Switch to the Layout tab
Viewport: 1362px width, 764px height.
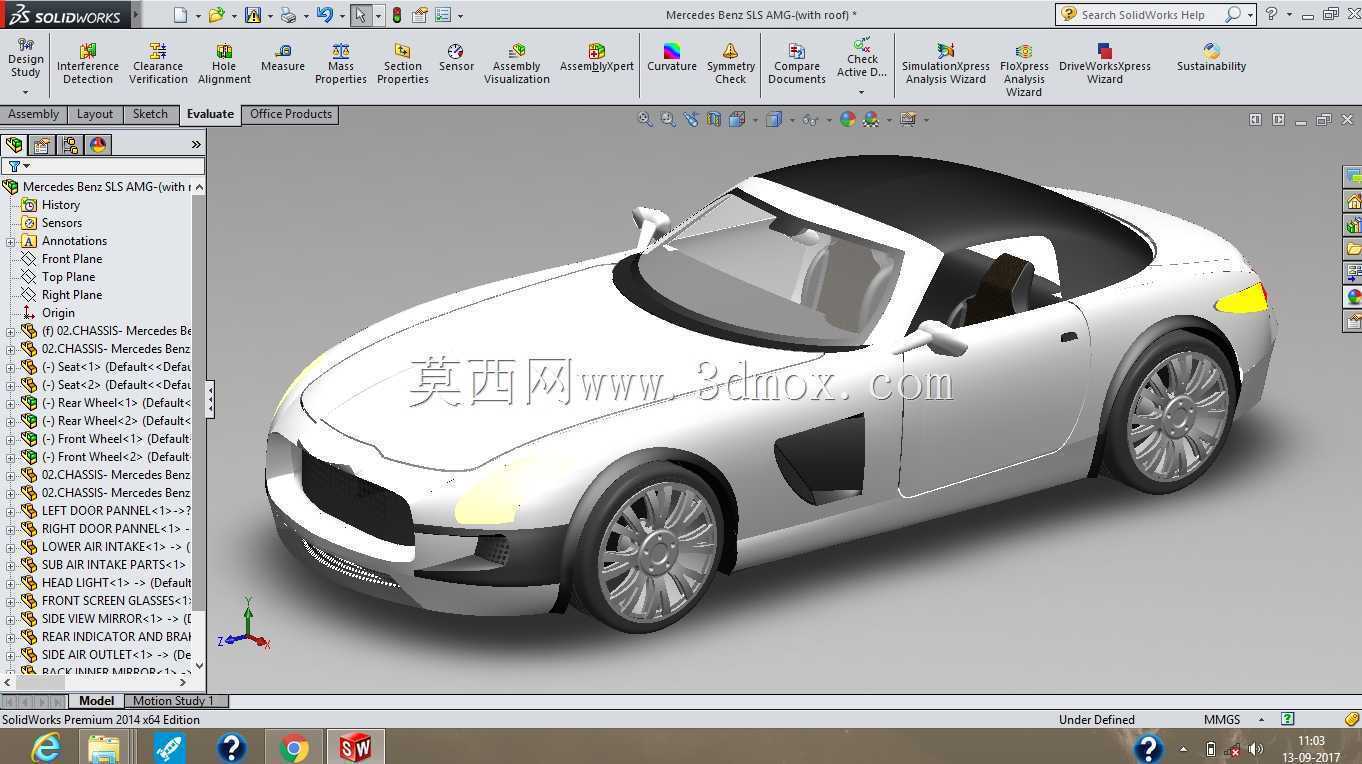click(95, 114)
